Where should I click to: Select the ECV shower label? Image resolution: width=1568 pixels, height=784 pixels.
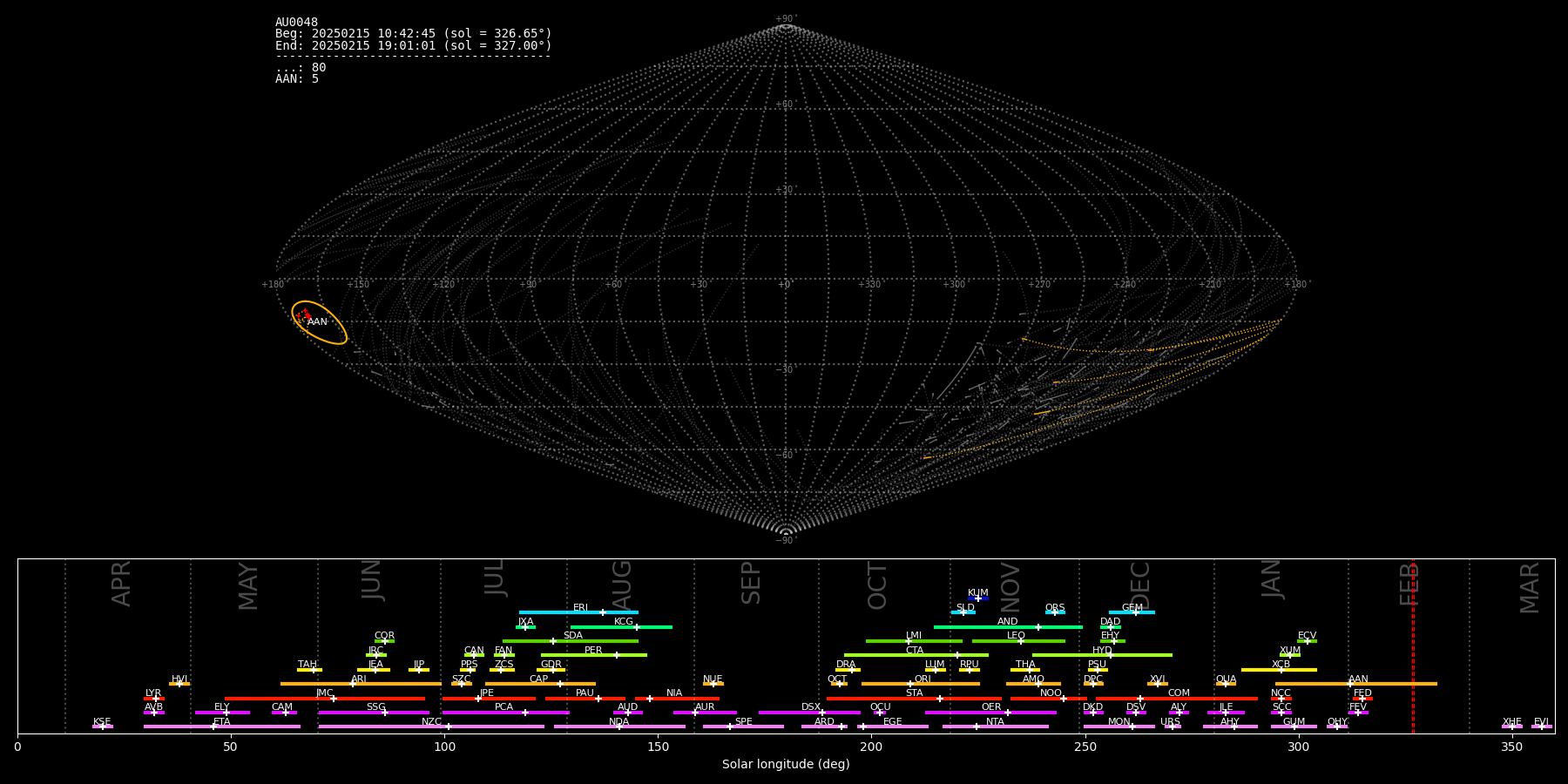click(x=1308, y=636)
